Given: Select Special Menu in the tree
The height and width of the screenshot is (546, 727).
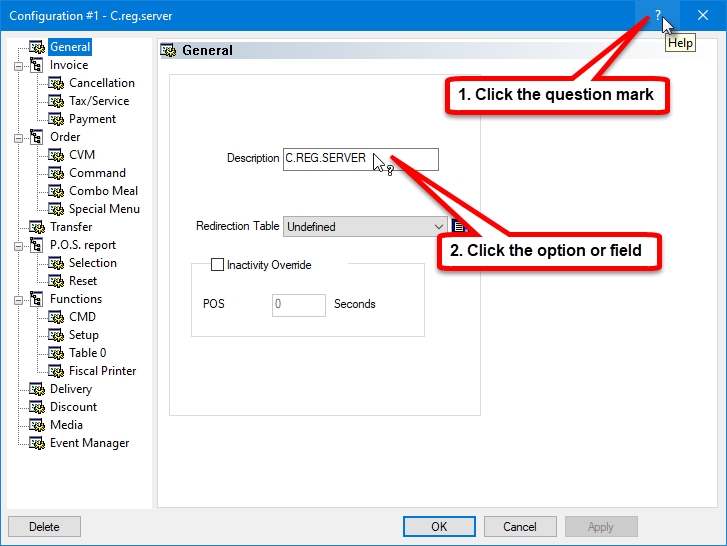Looking at the screenshot, I should [x=104, y=209].
